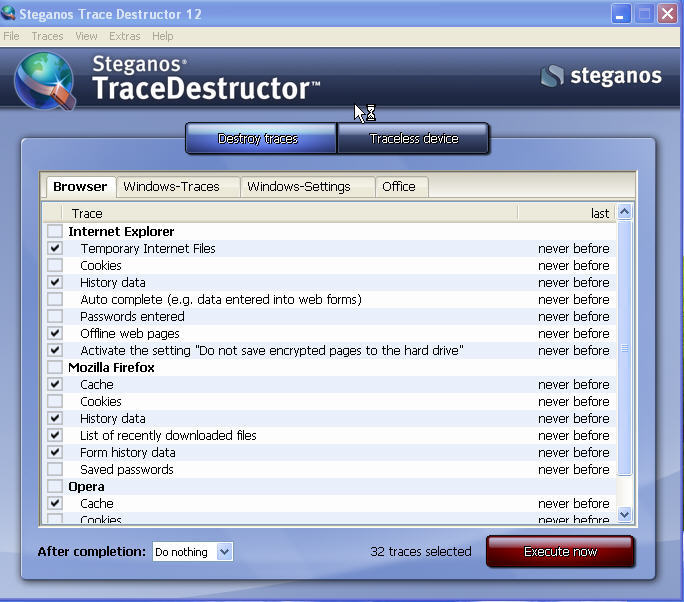Switch to the Windows-Settings tab
This screenshot has width=684, height=602.
pos(308,187)
